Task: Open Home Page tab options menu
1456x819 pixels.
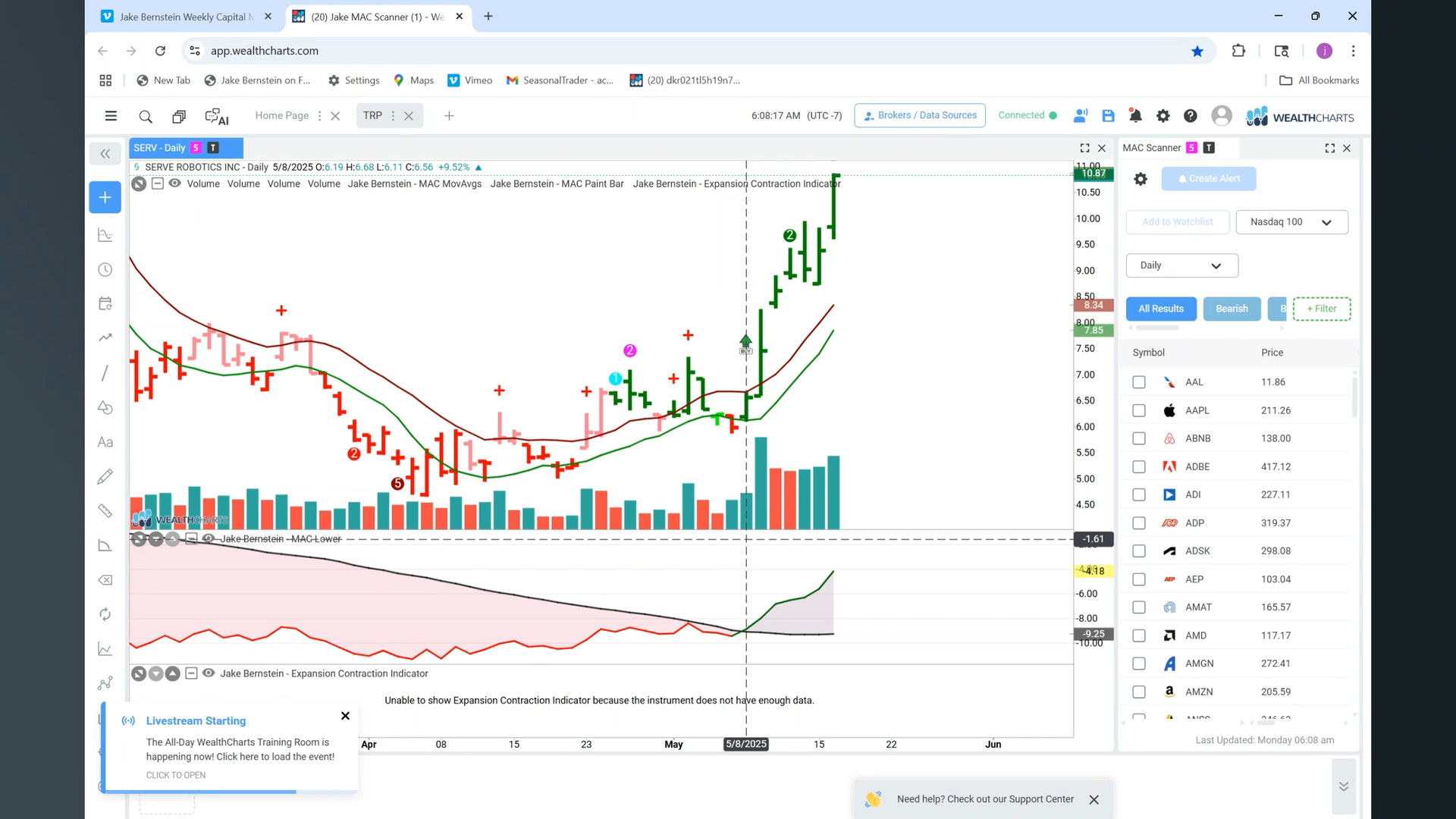Action: pyautogui.click(x=319, y=116)
